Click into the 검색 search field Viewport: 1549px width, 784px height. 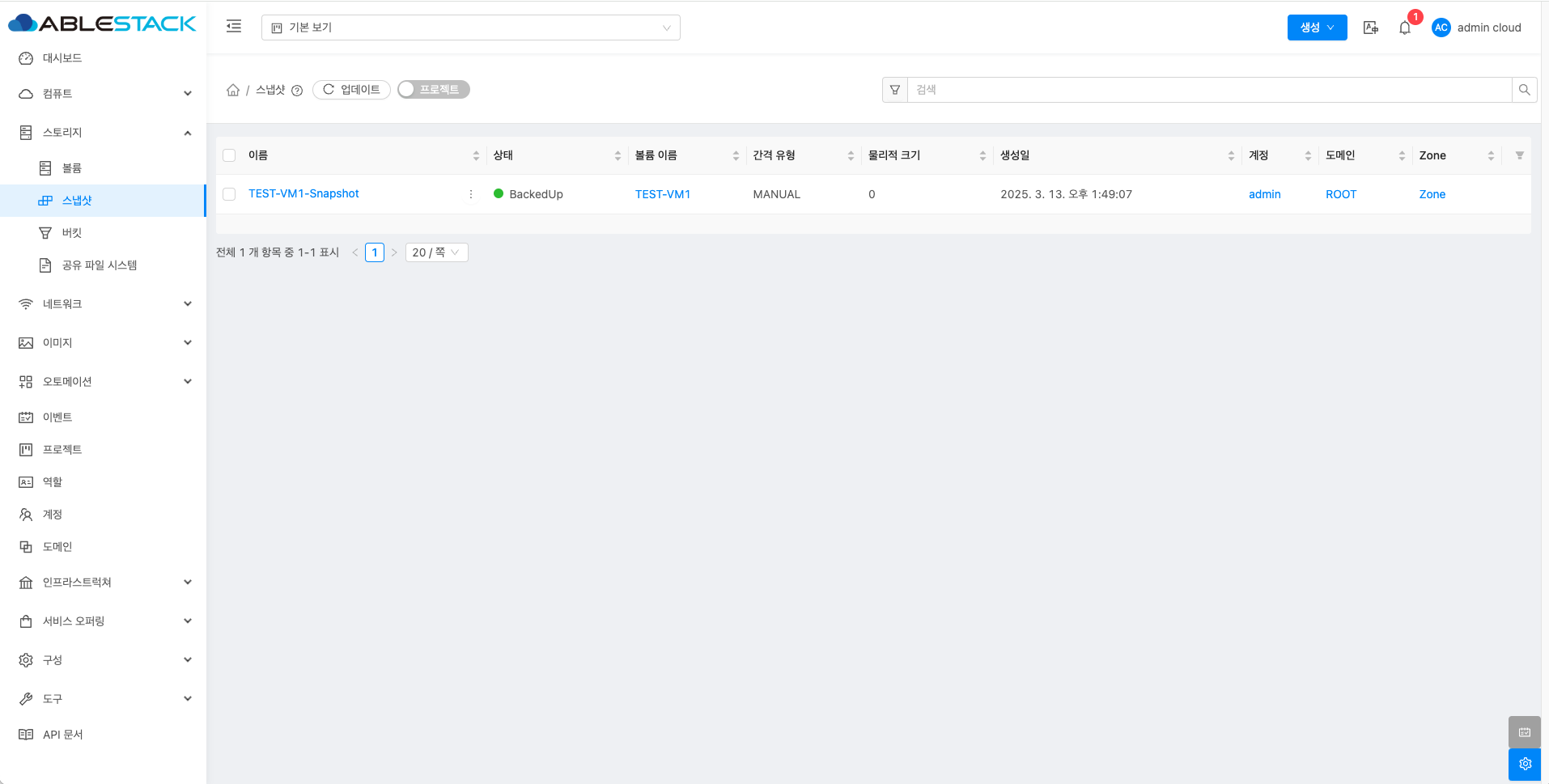pyautogui.click(x=1209, y=90)
